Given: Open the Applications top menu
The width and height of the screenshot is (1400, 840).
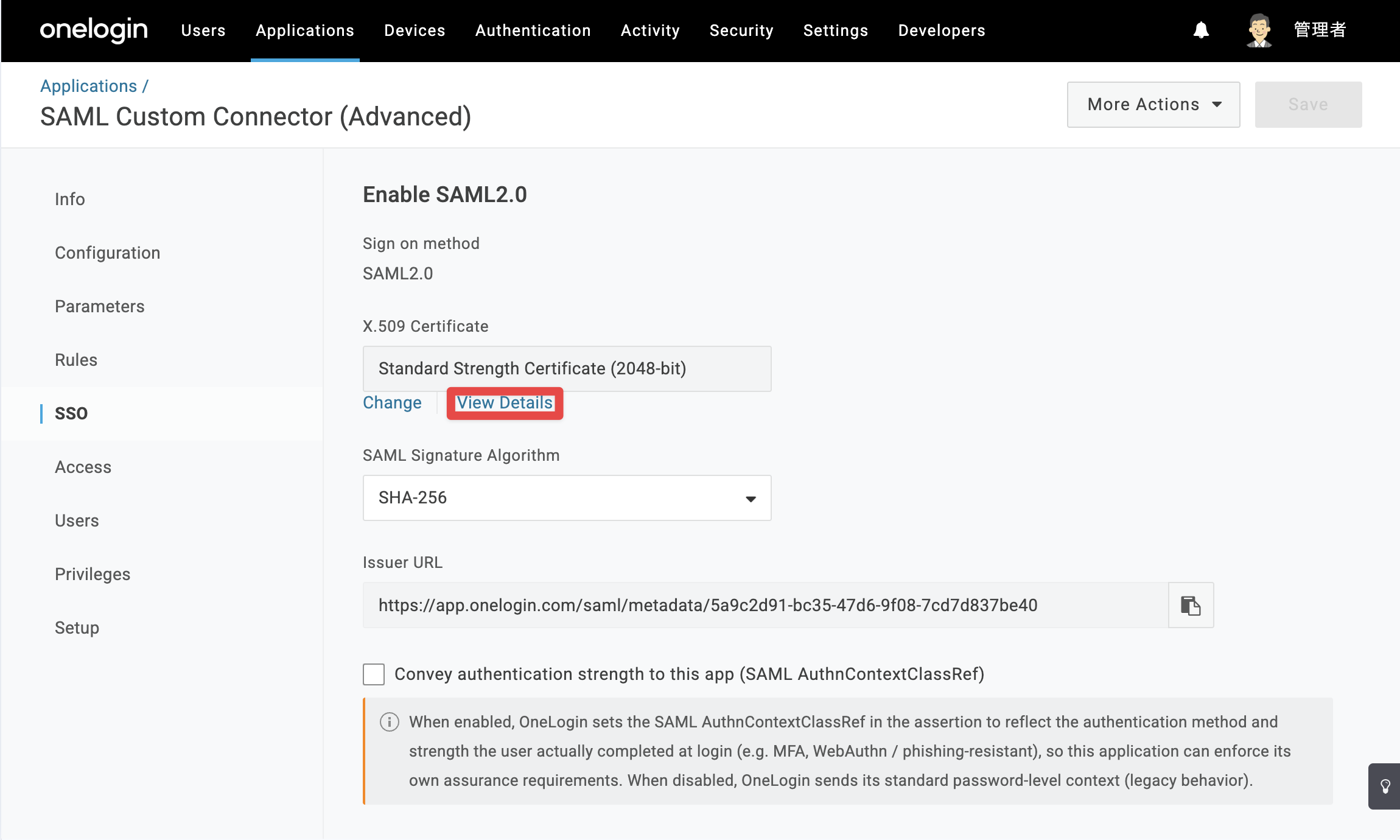Looking at the screenshot, I should (x=305, y=30).
